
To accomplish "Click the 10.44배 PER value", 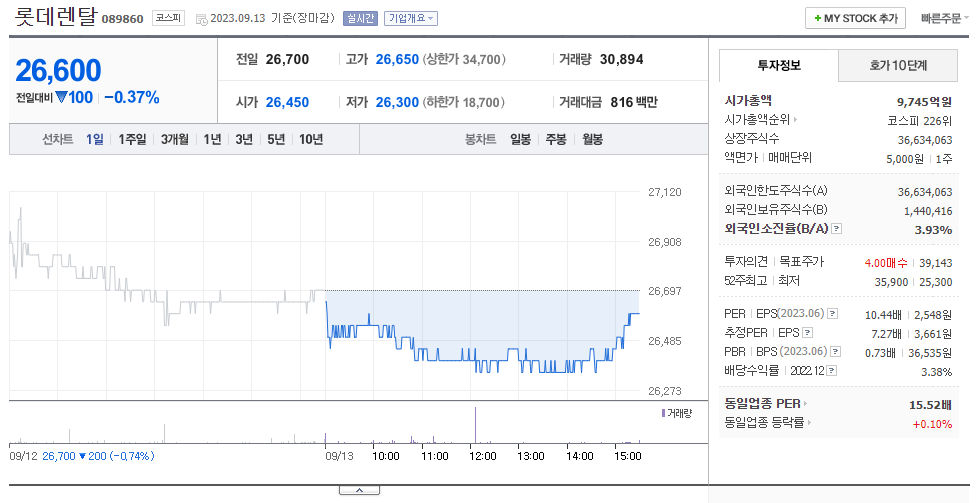I will (883, 315).
